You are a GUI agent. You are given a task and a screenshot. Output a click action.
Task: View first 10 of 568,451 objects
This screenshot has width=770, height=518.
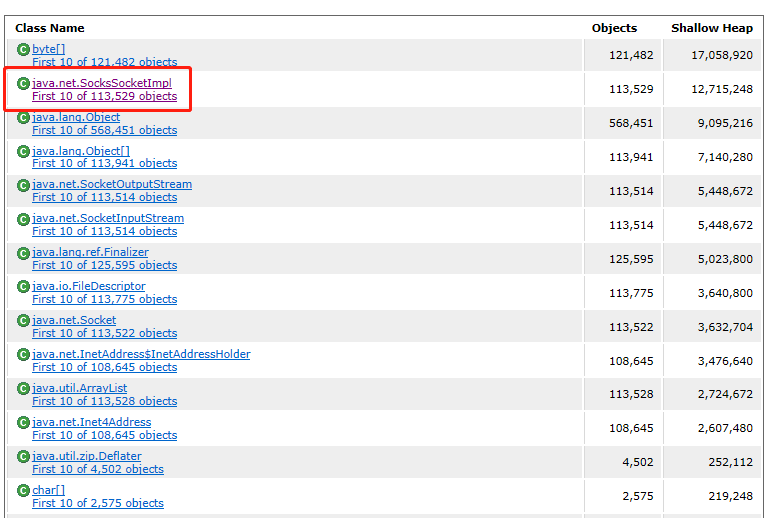click(x=104, y=130)
